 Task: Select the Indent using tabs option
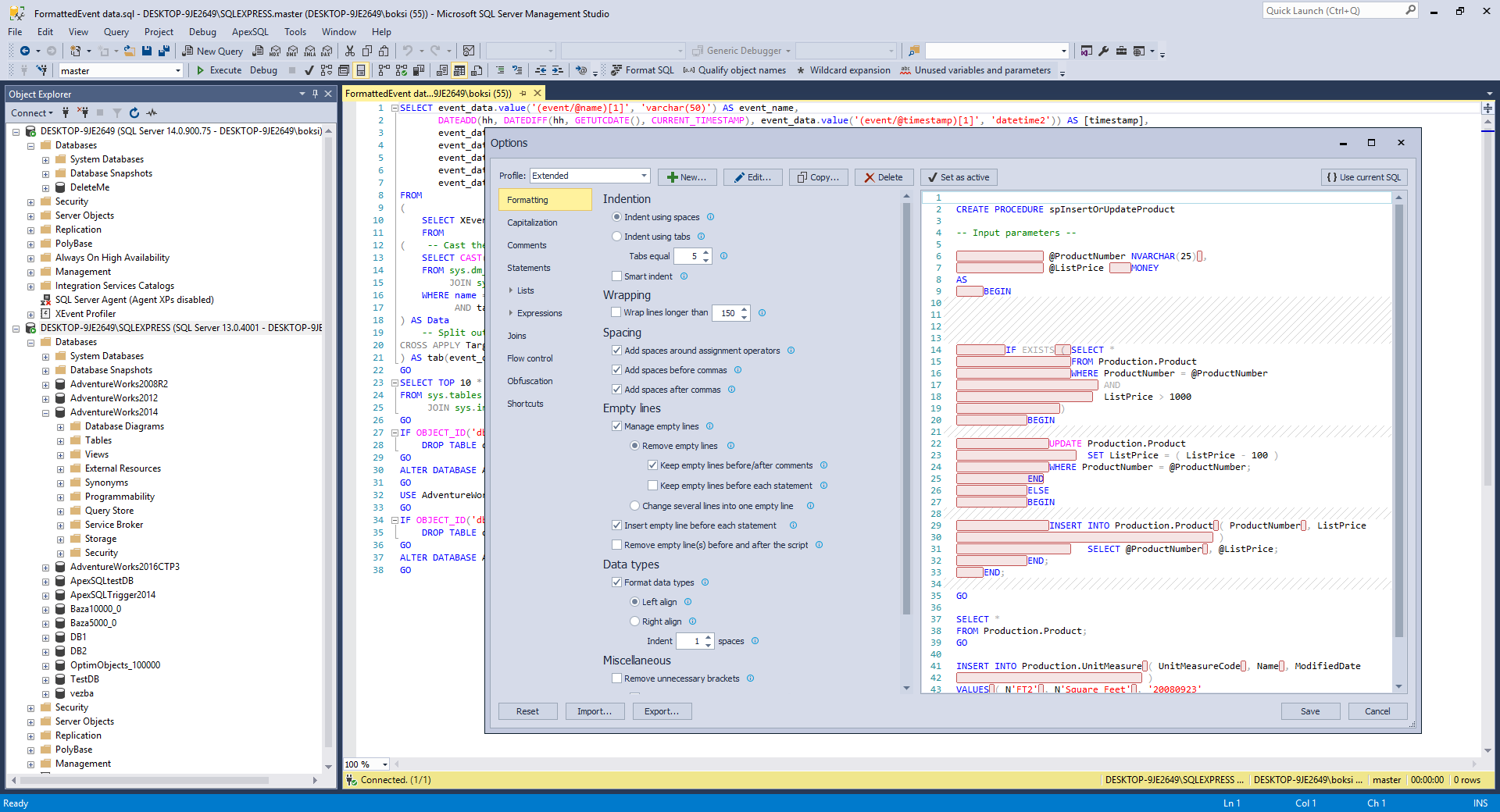click(x=617, y=237)
